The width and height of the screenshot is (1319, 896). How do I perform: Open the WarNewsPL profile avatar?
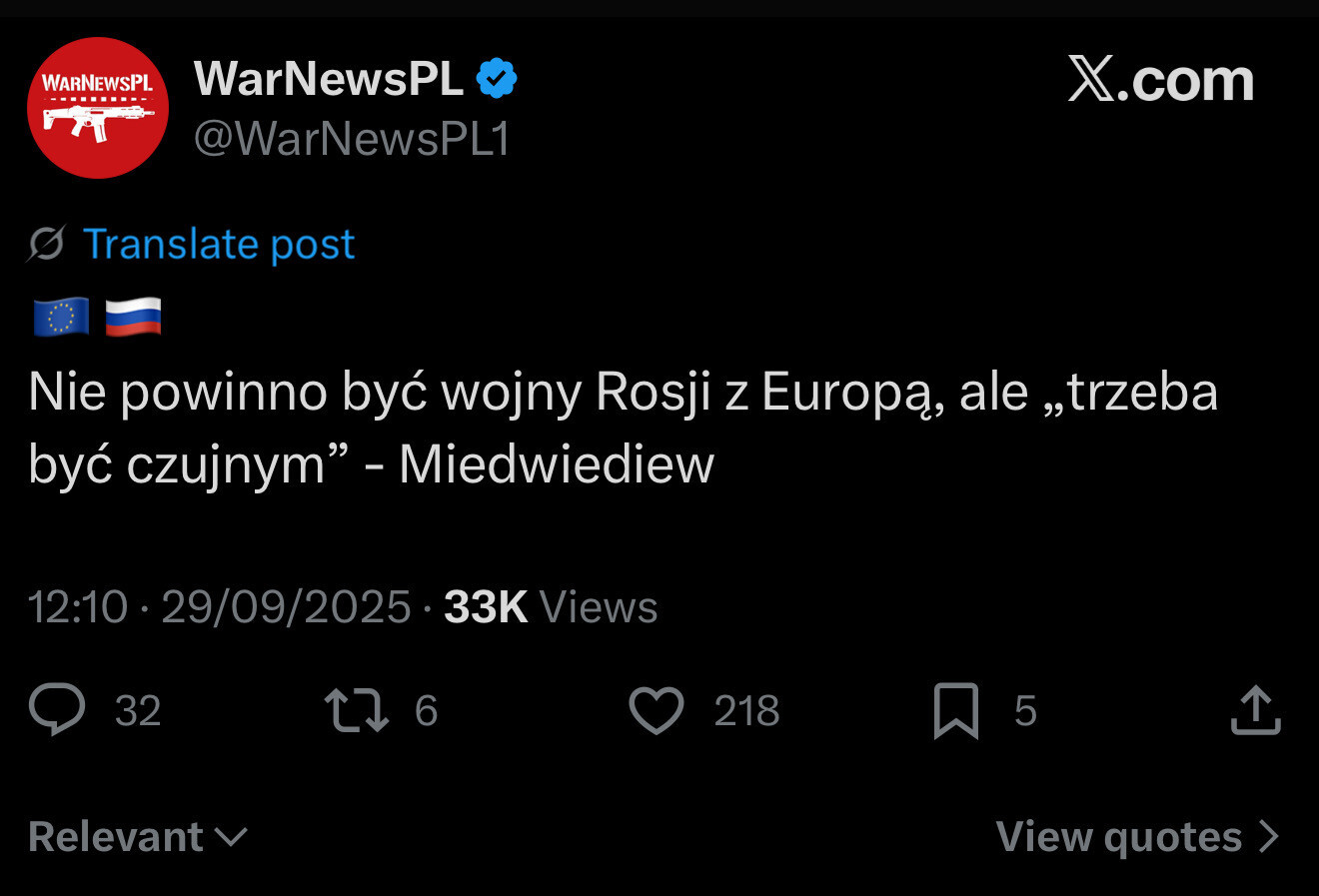tap(97, 108)
